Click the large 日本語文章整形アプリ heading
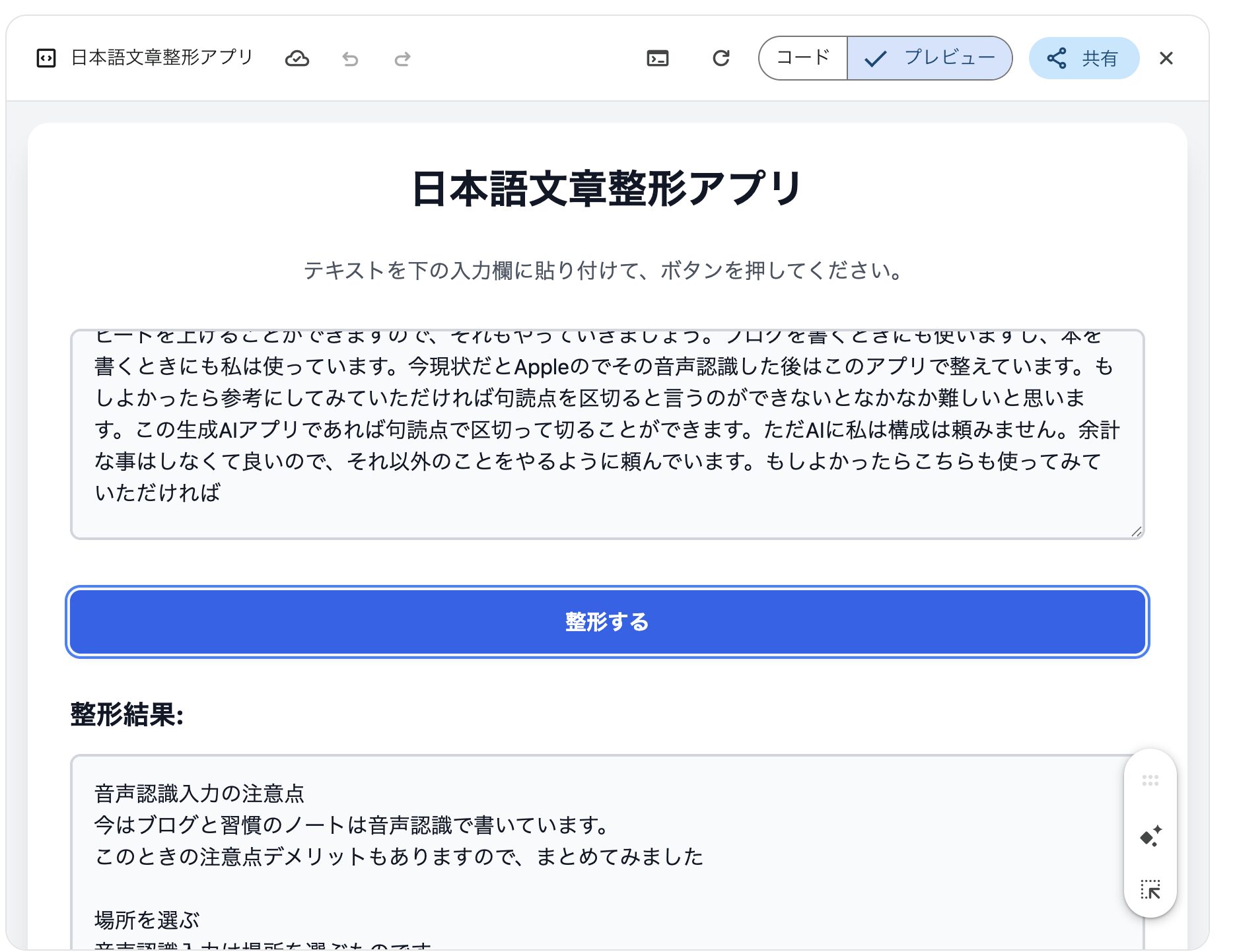 point(606,189)
